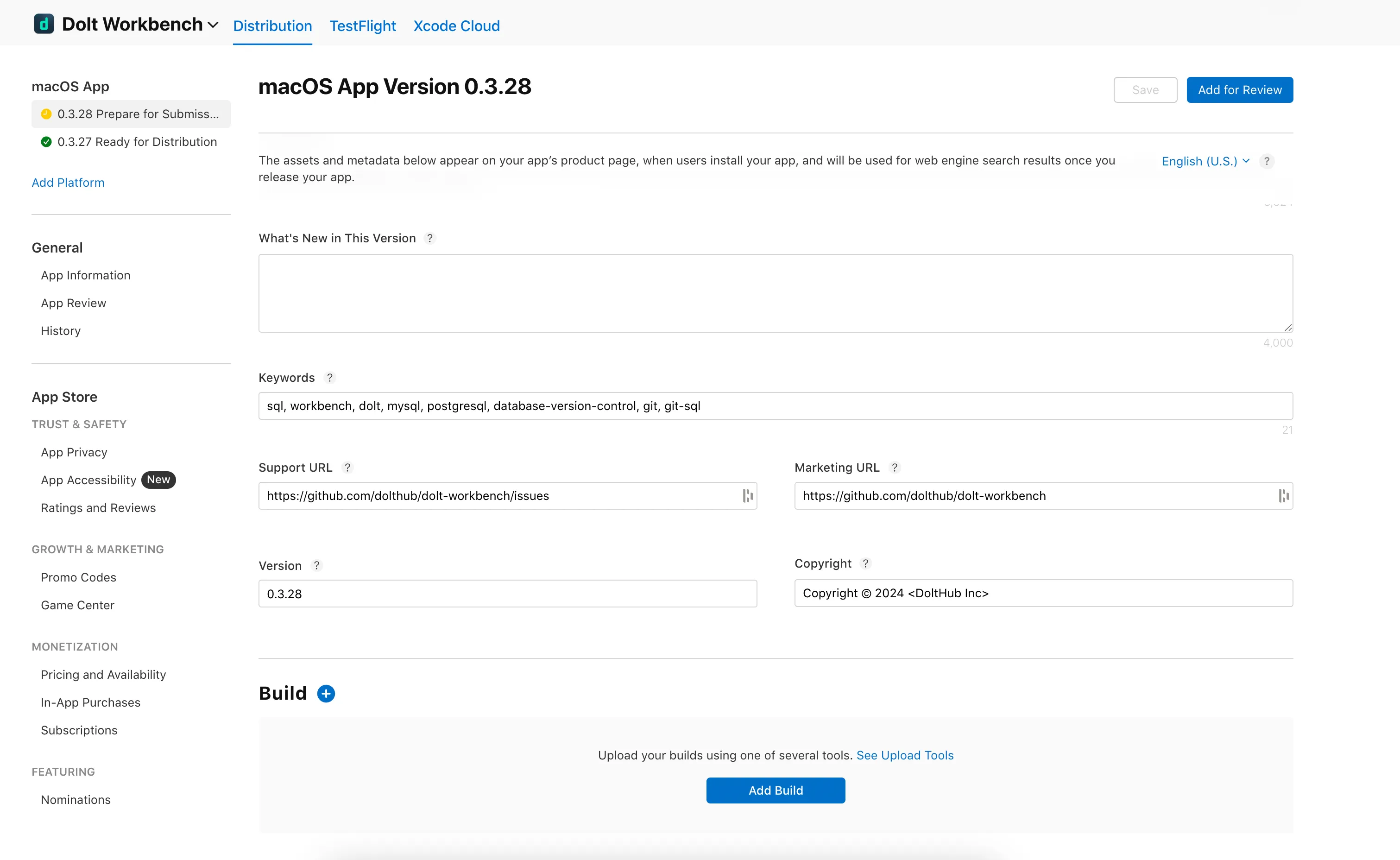Screen dimensions: 1400x860
Task: Click the help icon beside the language selector
Action: tap(1267, 161)
